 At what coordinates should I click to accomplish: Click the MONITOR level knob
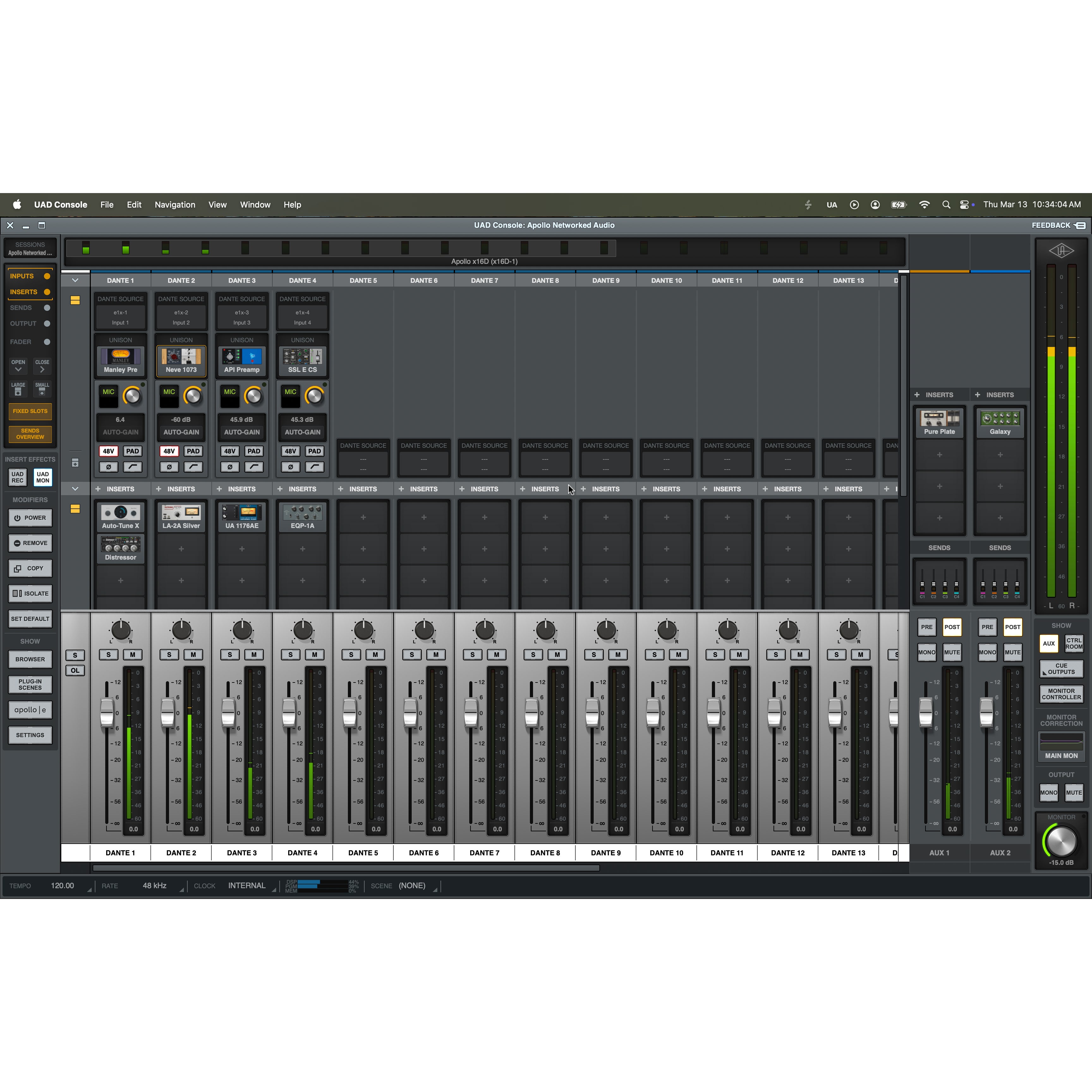1061,841
